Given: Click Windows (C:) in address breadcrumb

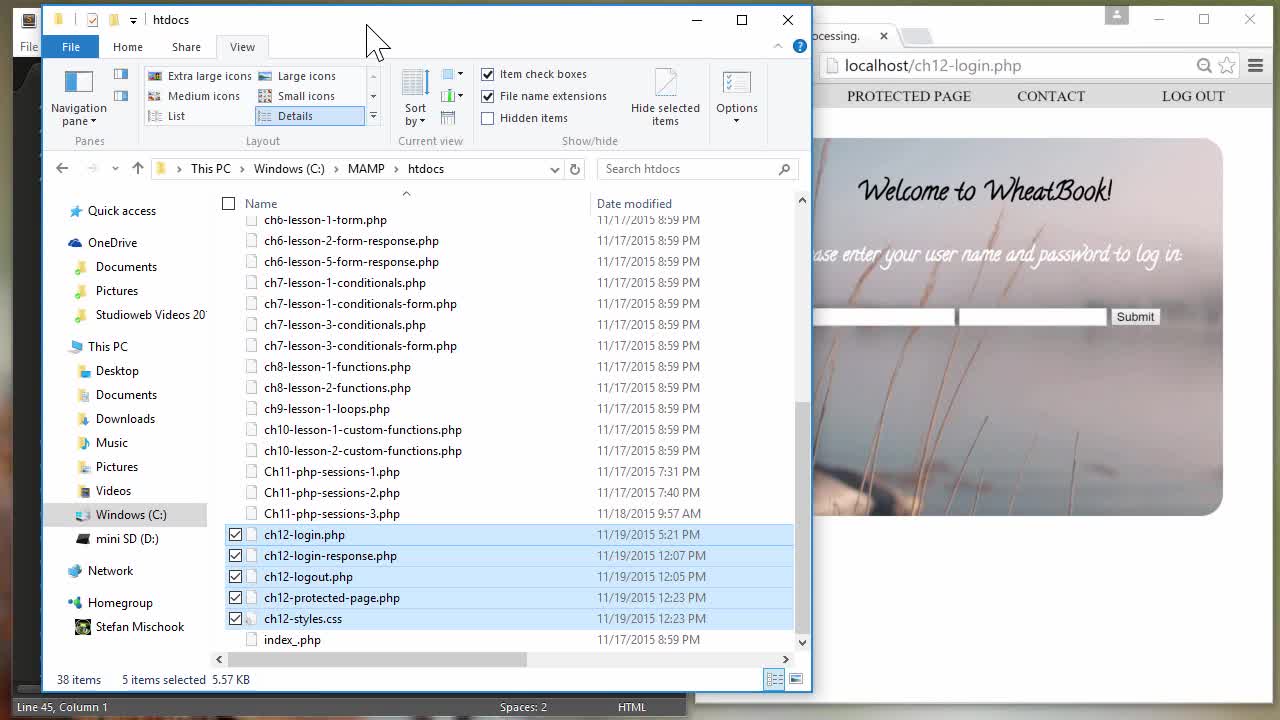Looking at the screenshot, I should pos(289,169).
